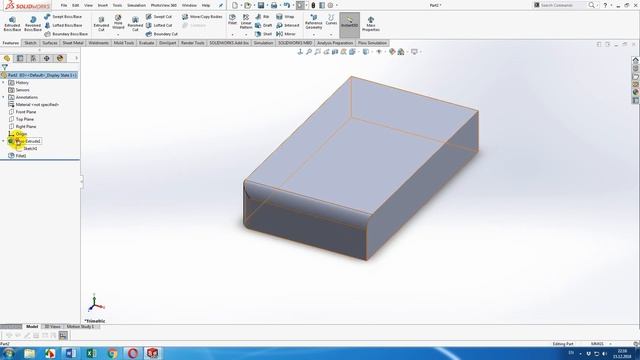Switch to the Weldments tab
The image size is (640, 360).
click(x=98, y=43)
